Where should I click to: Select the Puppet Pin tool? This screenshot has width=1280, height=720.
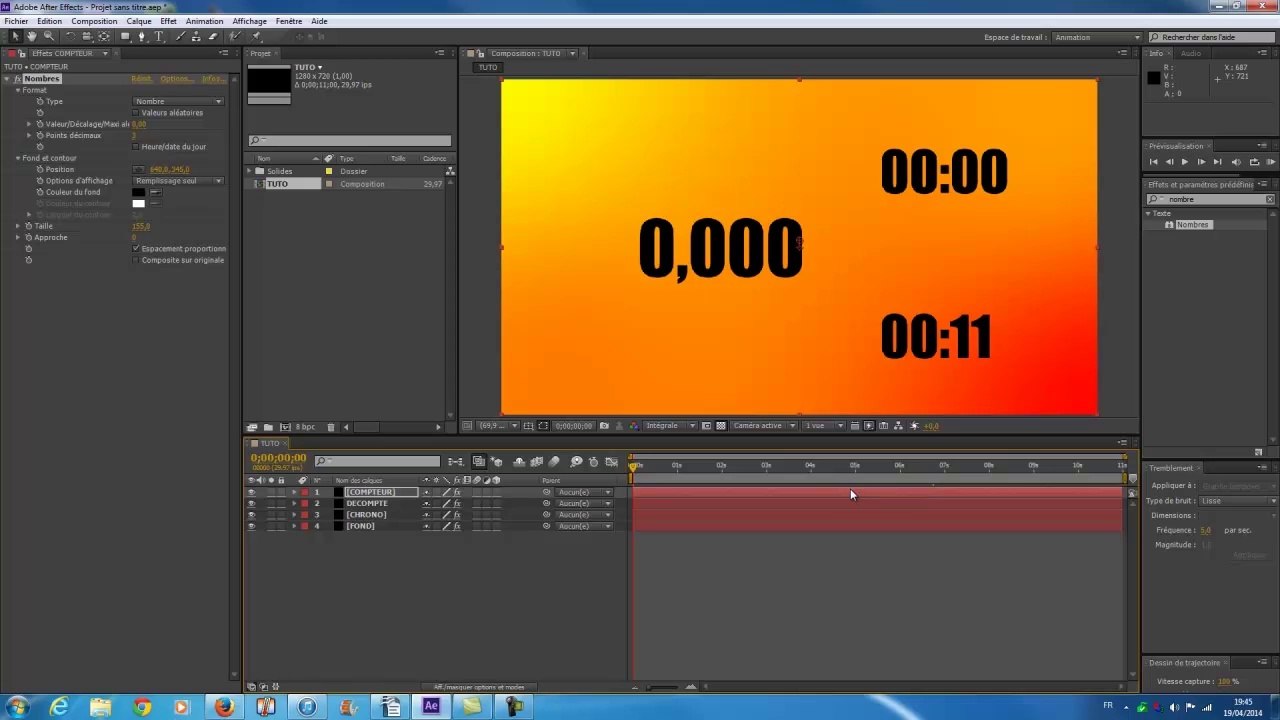pos(257,36)
